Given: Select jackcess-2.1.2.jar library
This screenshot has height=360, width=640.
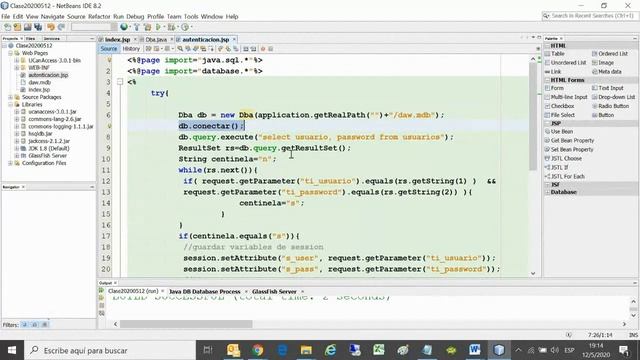Looking at the screenshot, I should click(49, 141).
